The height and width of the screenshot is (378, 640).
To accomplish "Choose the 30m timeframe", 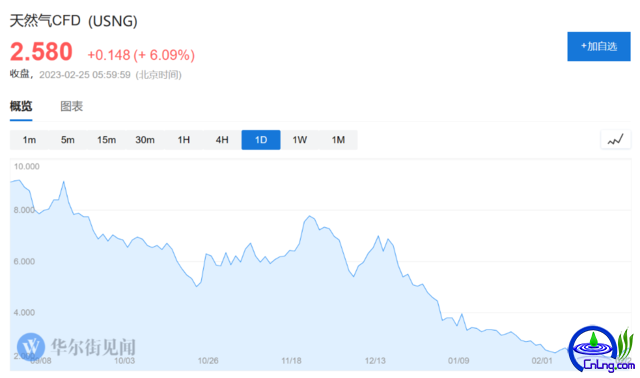I will click(x=145, y=140).
